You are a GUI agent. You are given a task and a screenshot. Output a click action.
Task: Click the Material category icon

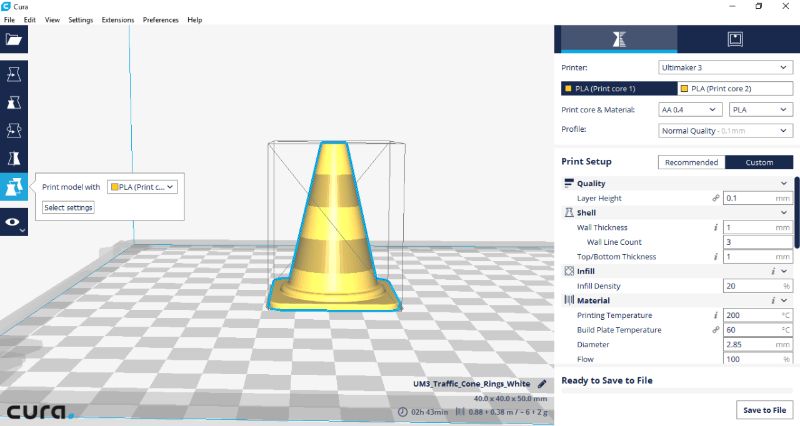pos(569,300)
